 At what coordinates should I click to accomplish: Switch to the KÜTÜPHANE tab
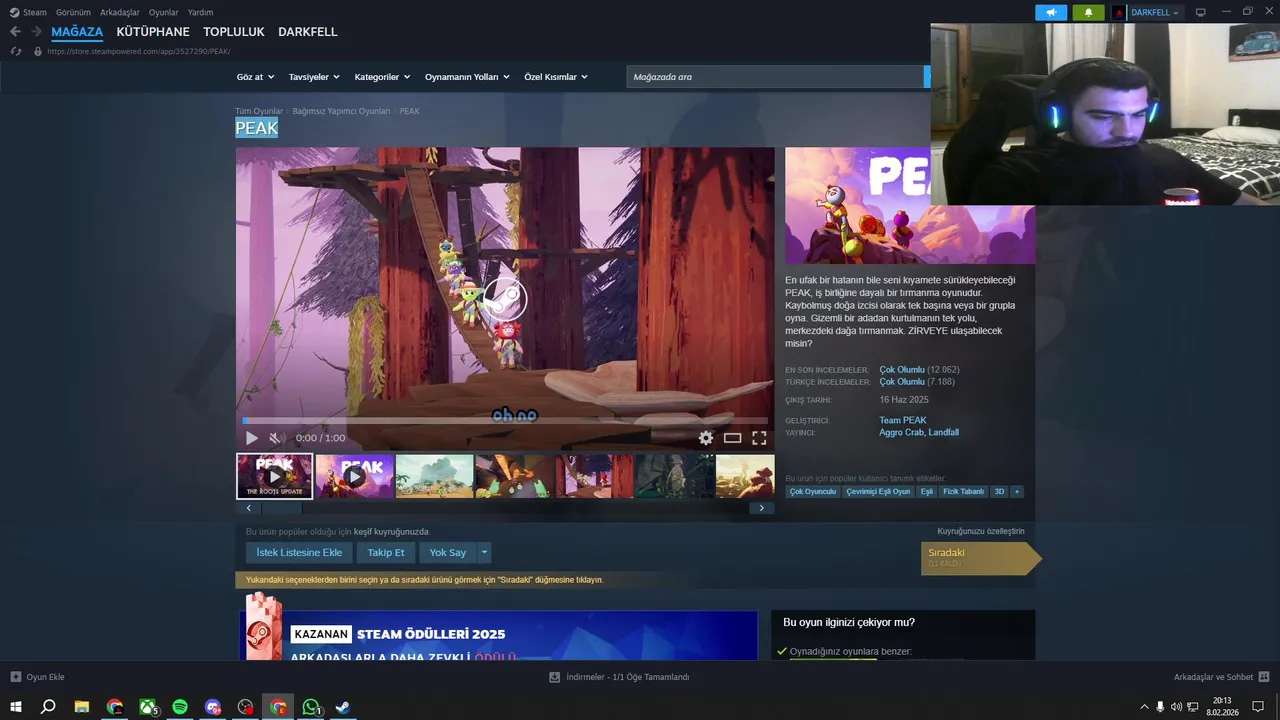[153, 32]
